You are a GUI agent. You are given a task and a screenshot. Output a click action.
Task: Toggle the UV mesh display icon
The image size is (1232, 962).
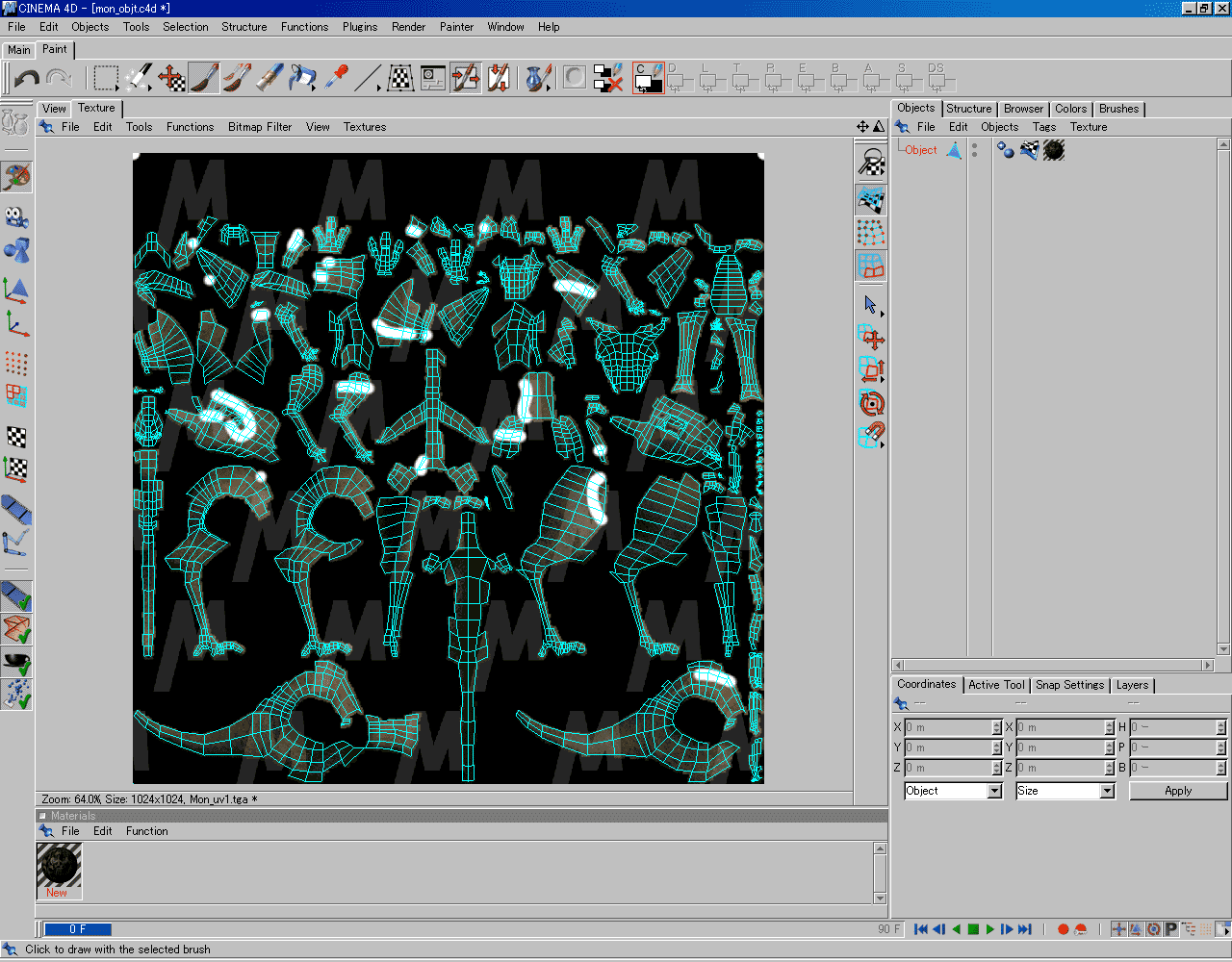[x=871, y=200]
